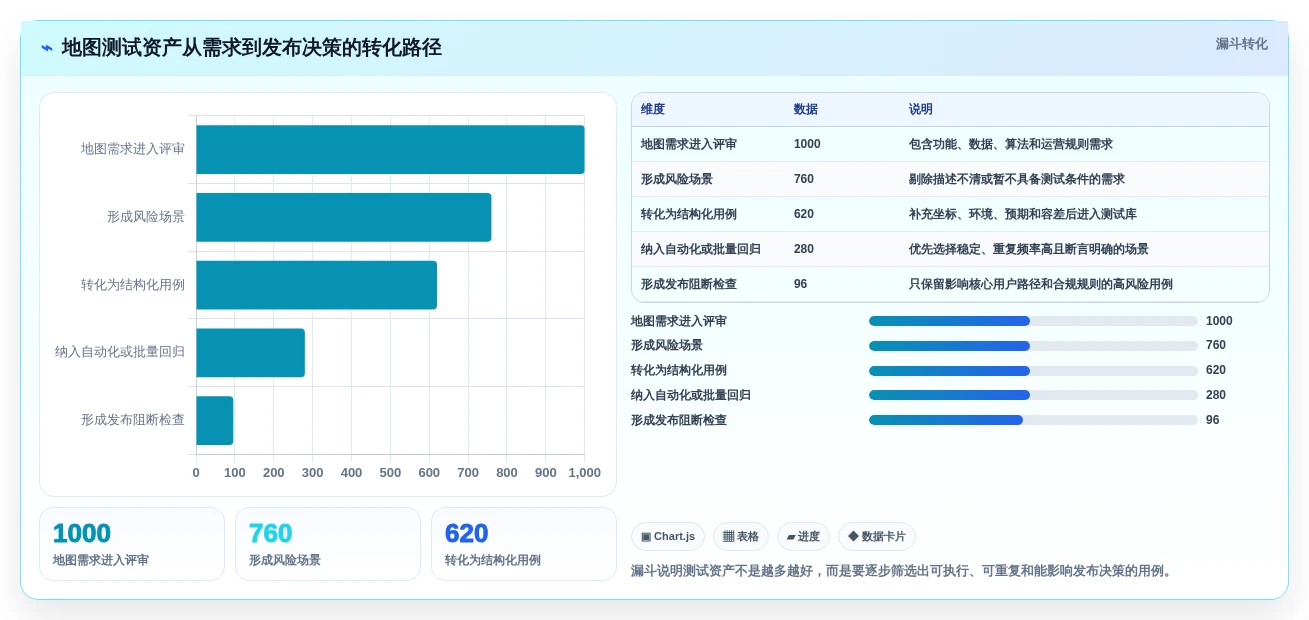Screen dimensions: 1309x620
Task: Open the 760 形成风险场景 stat card
Action: tap(328, 544)
